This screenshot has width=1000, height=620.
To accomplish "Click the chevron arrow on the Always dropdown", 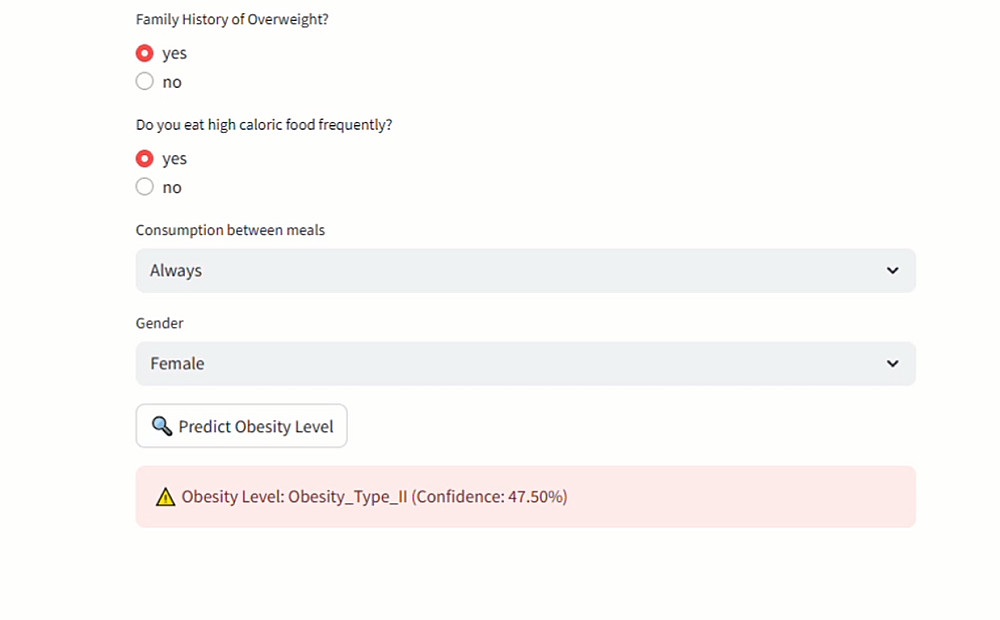I will (893, 270).
